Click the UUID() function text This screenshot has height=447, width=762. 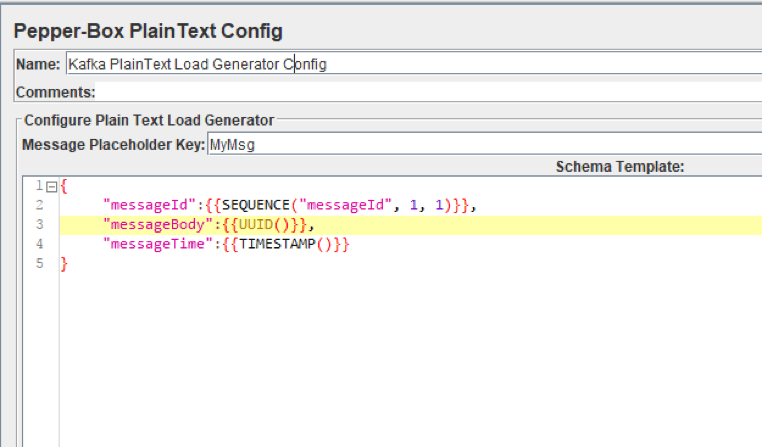(x=264, y=224)
